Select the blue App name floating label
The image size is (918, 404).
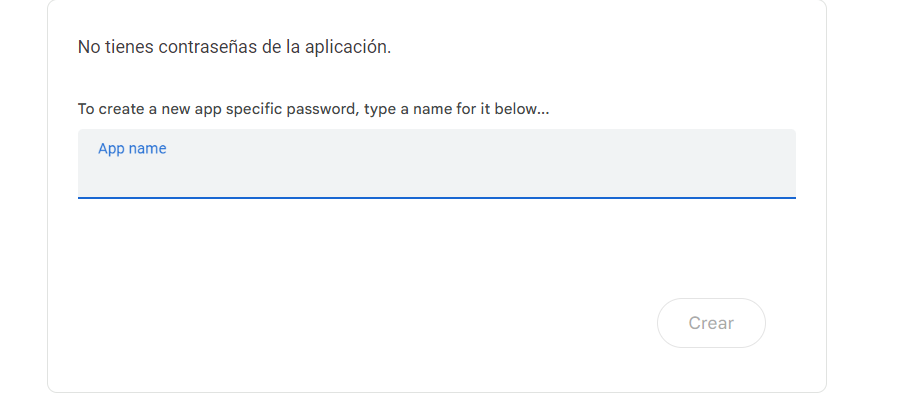pyautogui.click(x=132, y=149)
